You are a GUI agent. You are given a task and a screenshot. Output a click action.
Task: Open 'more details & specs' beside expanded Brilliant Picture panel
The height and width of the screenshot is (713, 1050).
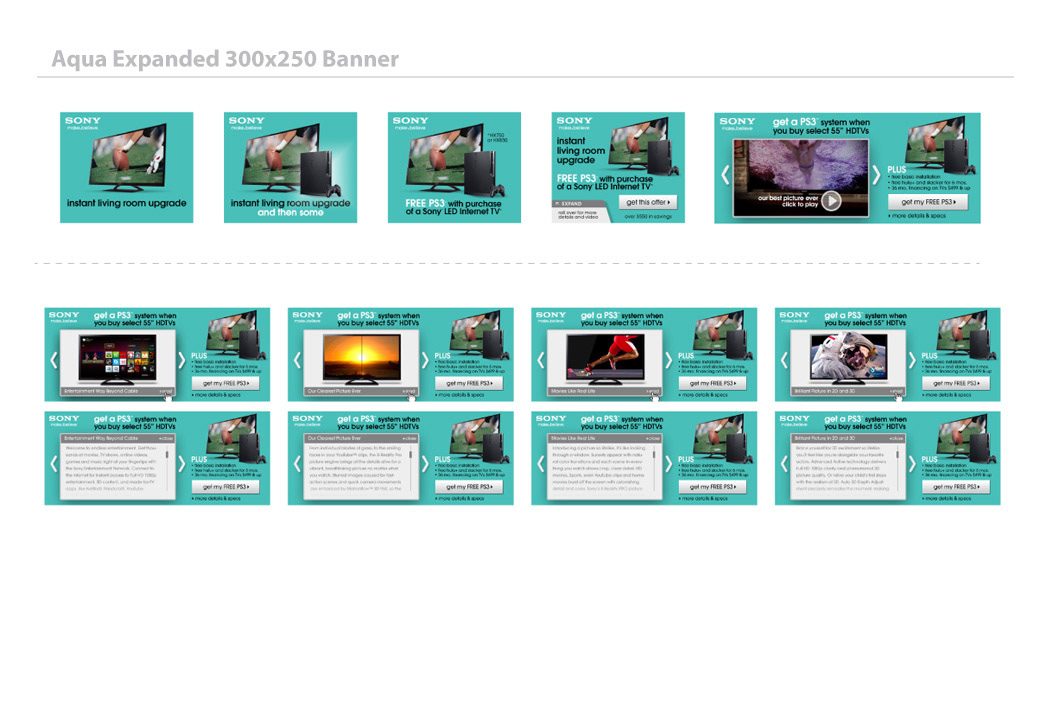pyautogui.click(x=947, y=498)
